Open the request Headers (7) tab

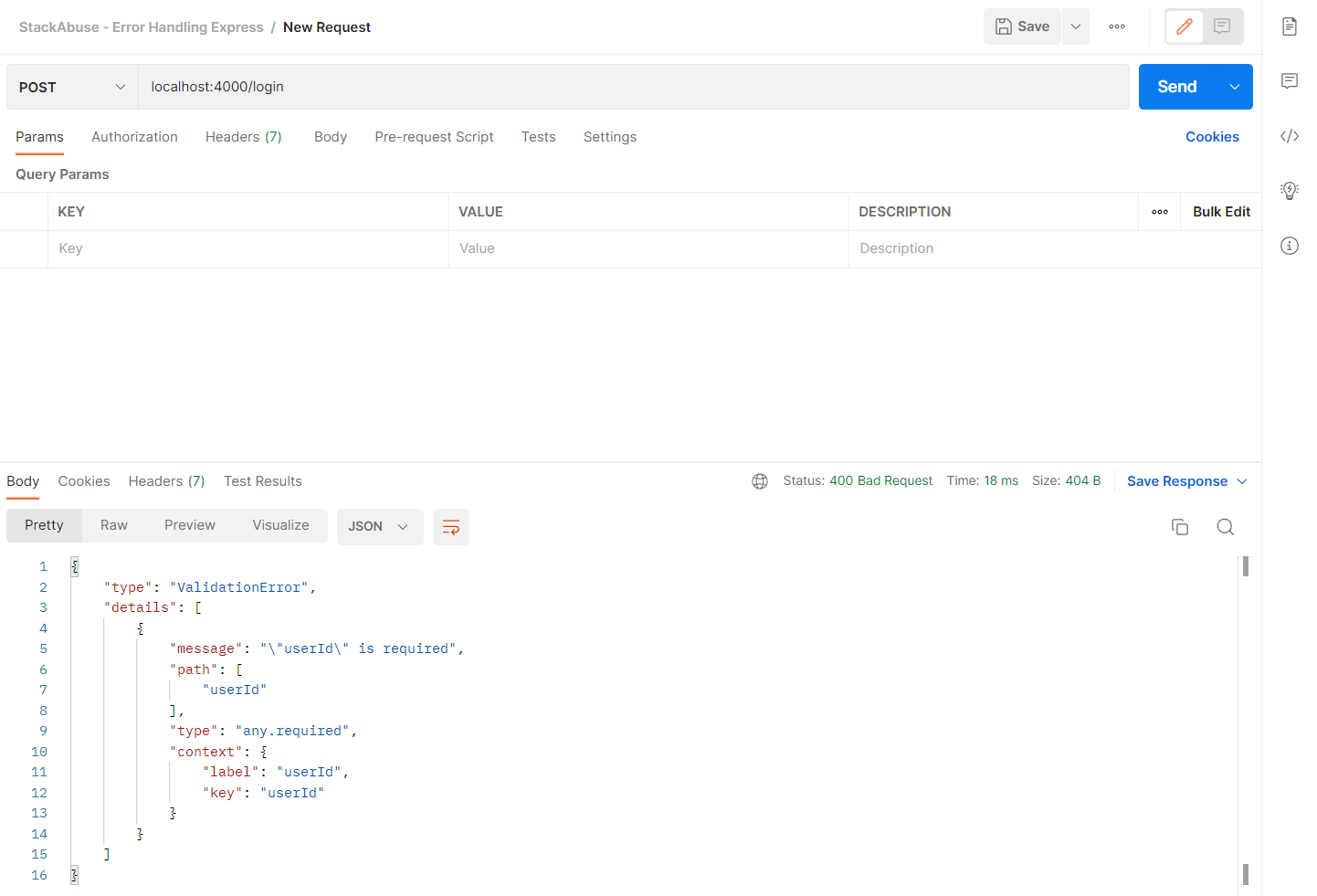(244, 137)
